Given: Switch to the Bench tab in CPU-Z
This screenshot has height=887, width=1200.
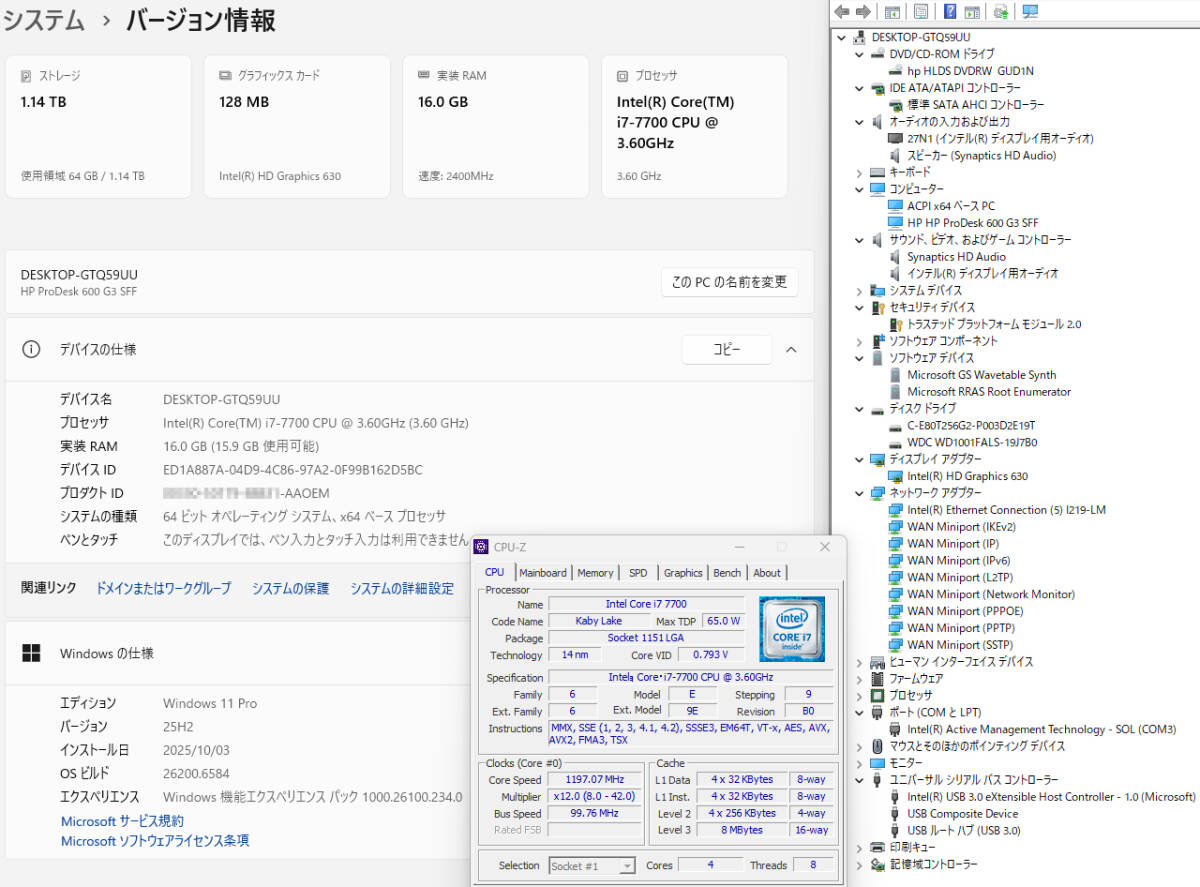Looking at the screenshot, I should [x=727, y=572].
